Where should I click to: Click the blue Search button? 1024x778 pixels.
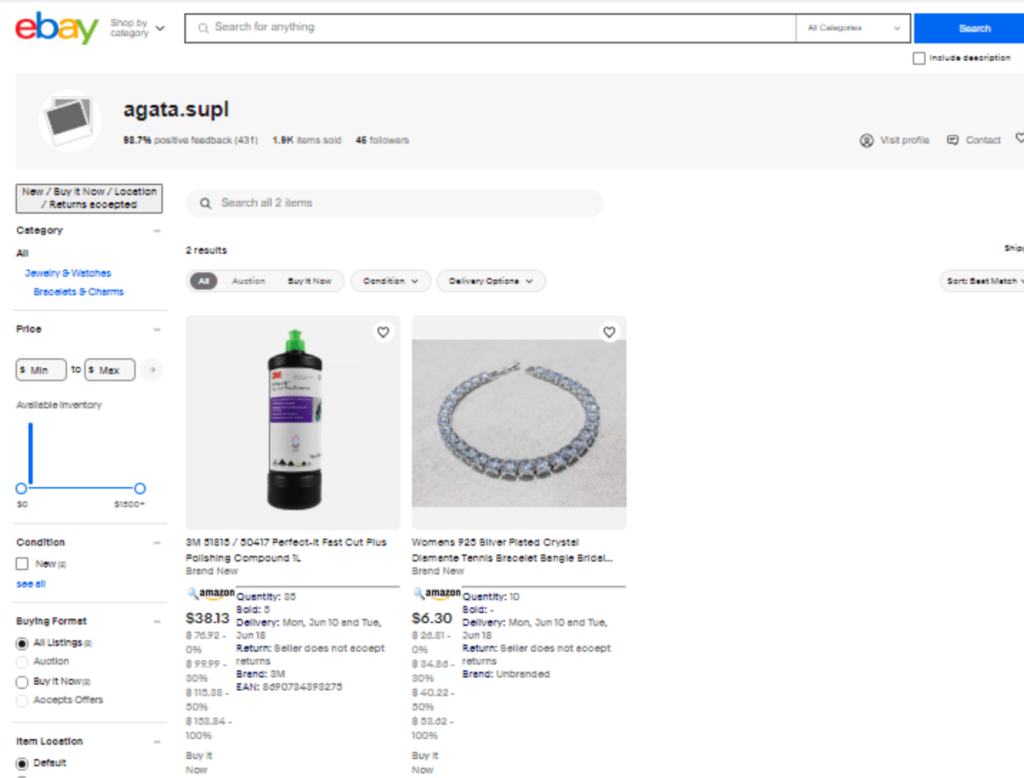pyautogui.click(x=971, y=28)
